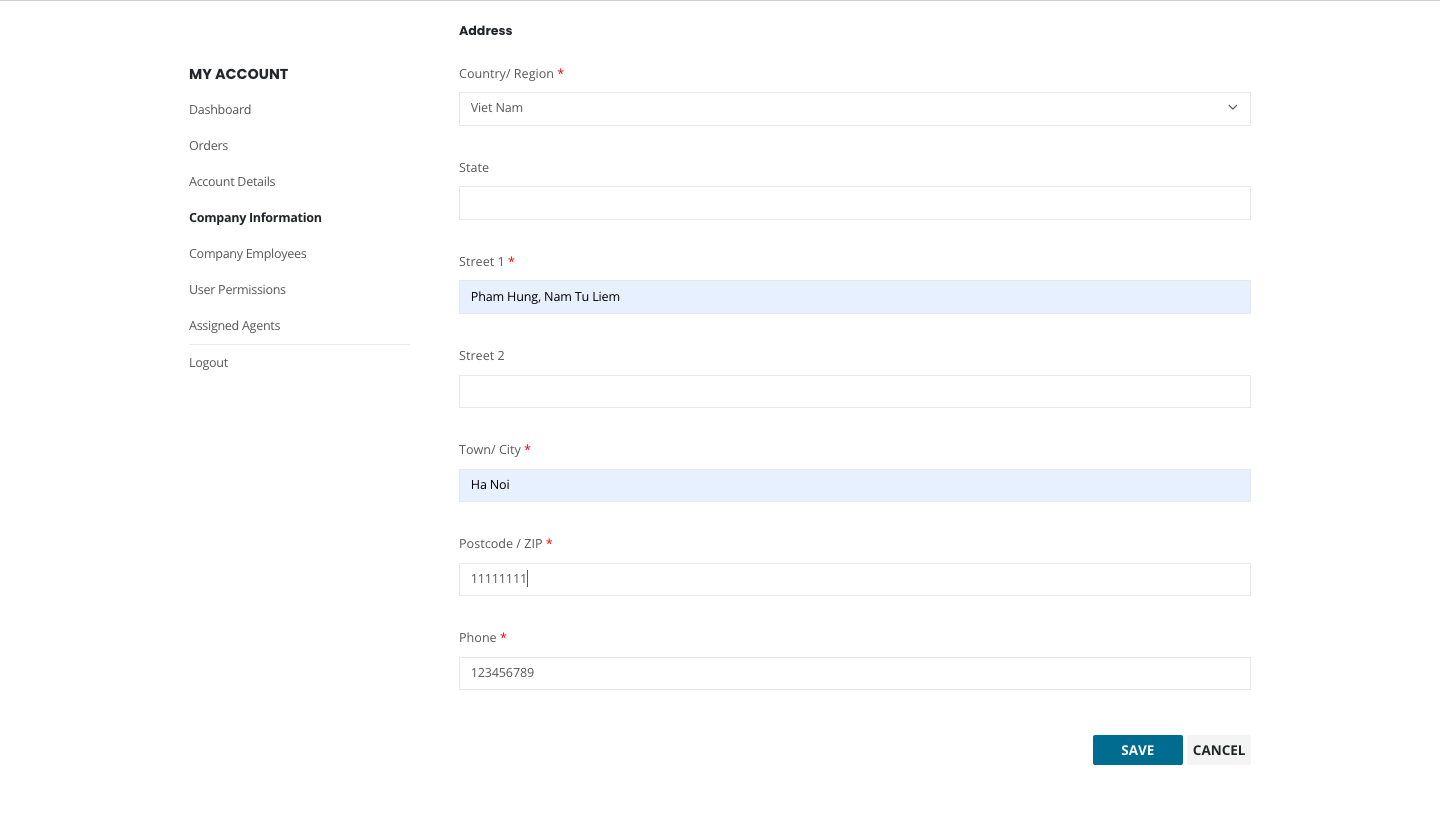Open Assigned Agents link
This screenshot has height=822, width=1440.
tap(234, 326)
